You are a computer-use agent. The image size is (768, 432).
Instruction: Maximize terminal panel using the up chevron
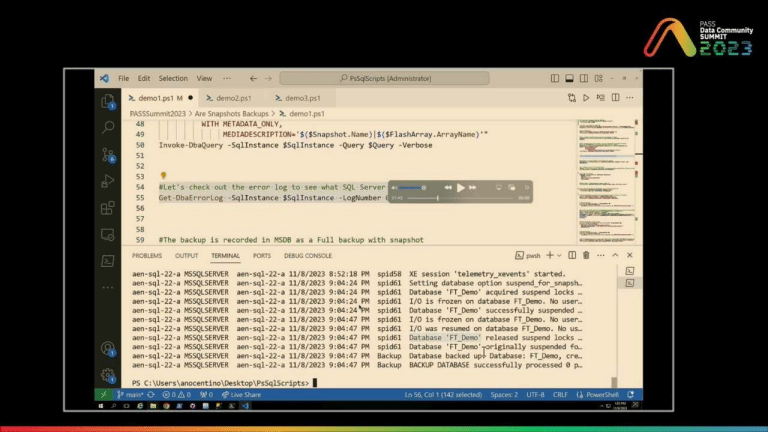click(x=614, y=255)
